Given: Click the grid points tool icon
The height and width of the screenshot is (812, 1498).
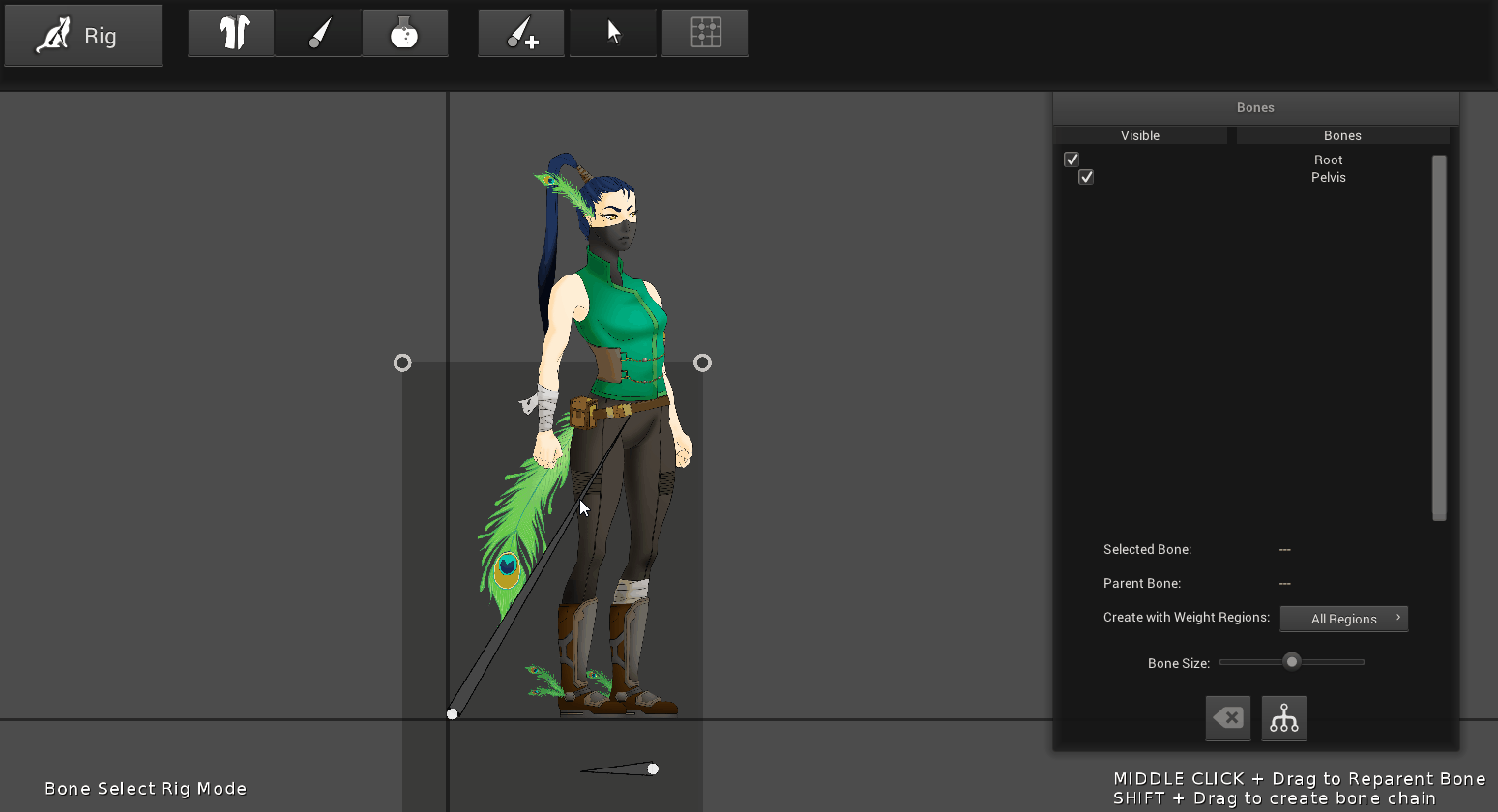Looking at the screenshot, I should coord(705,34).
